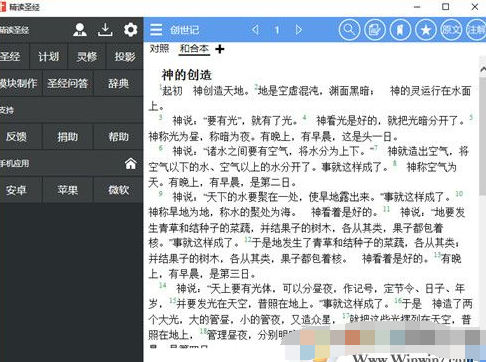Click the 捐助 donate button
486x362 pixels.
pyautogui.click(x=68, y=137)
